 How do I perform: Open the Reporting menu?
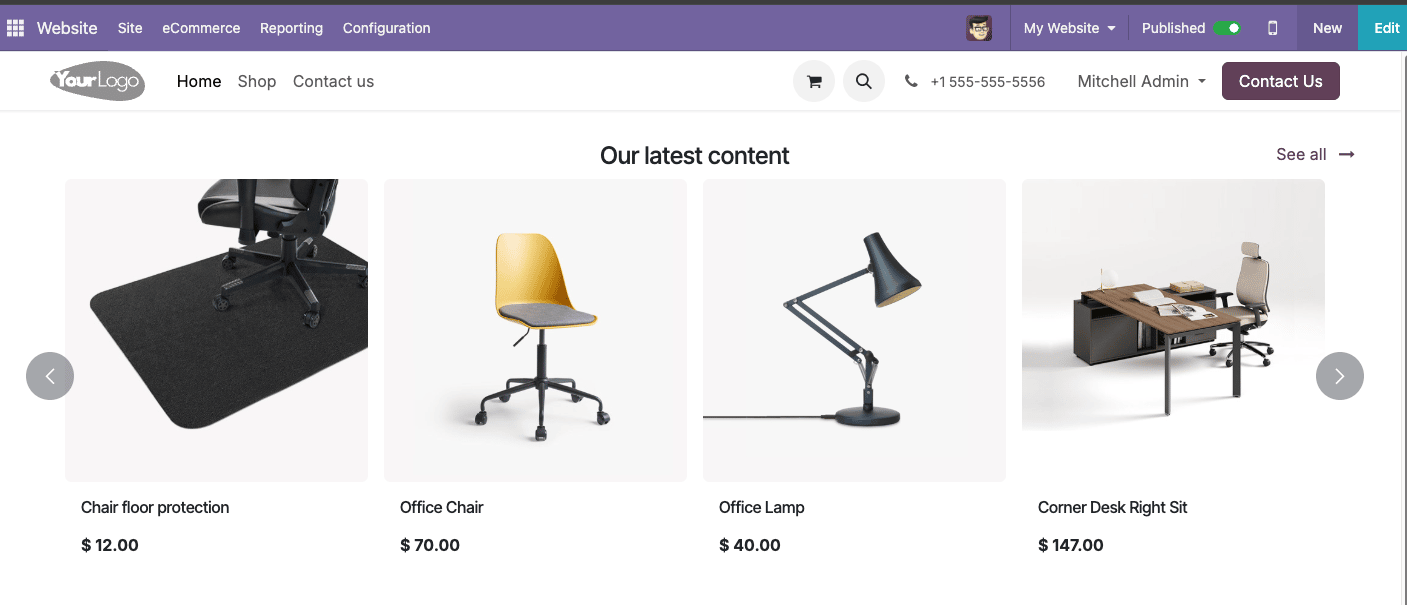pos(291,28)
